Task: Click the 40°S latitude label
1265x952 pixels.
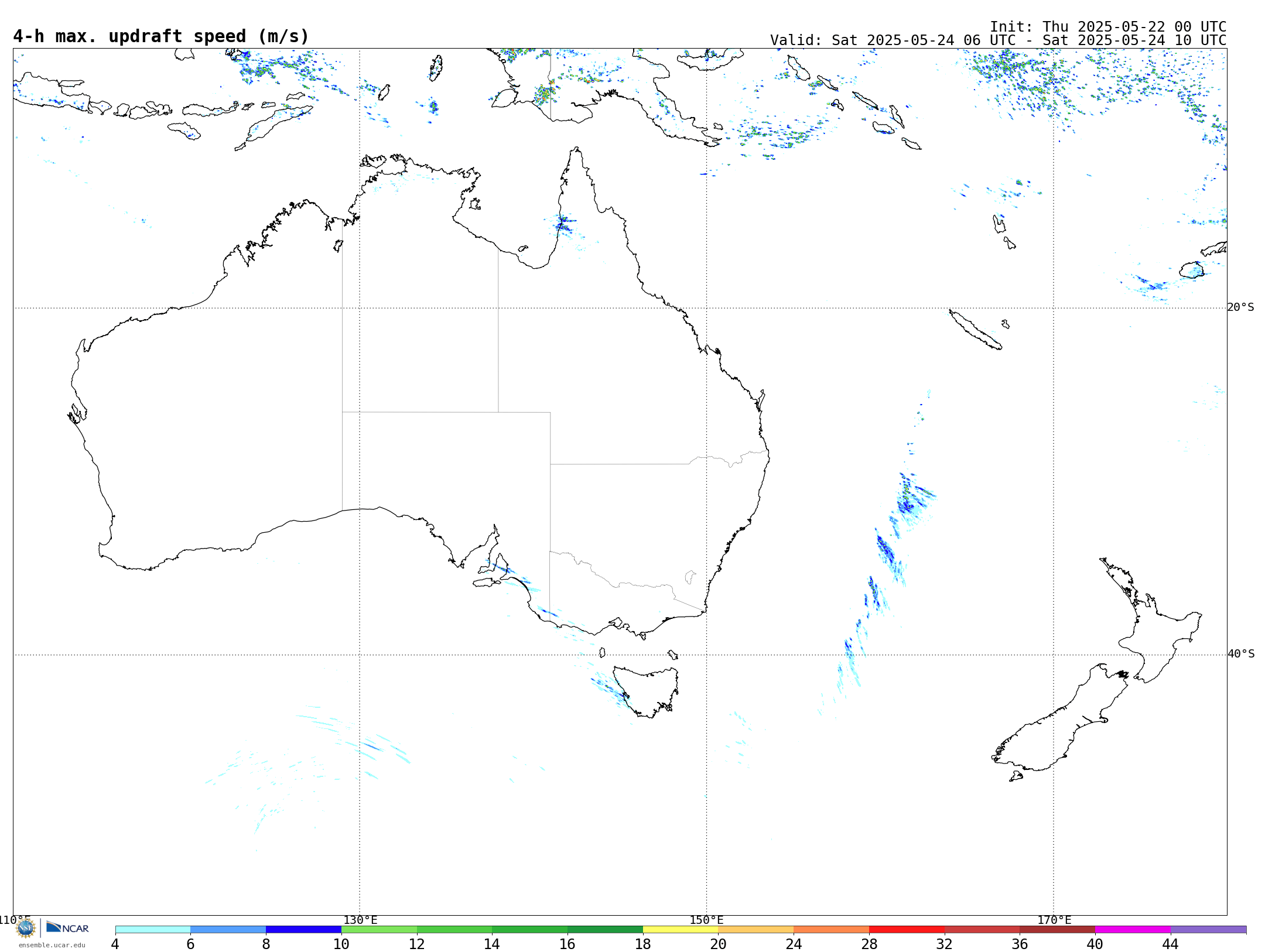Action: click(x=1241, y=654)
